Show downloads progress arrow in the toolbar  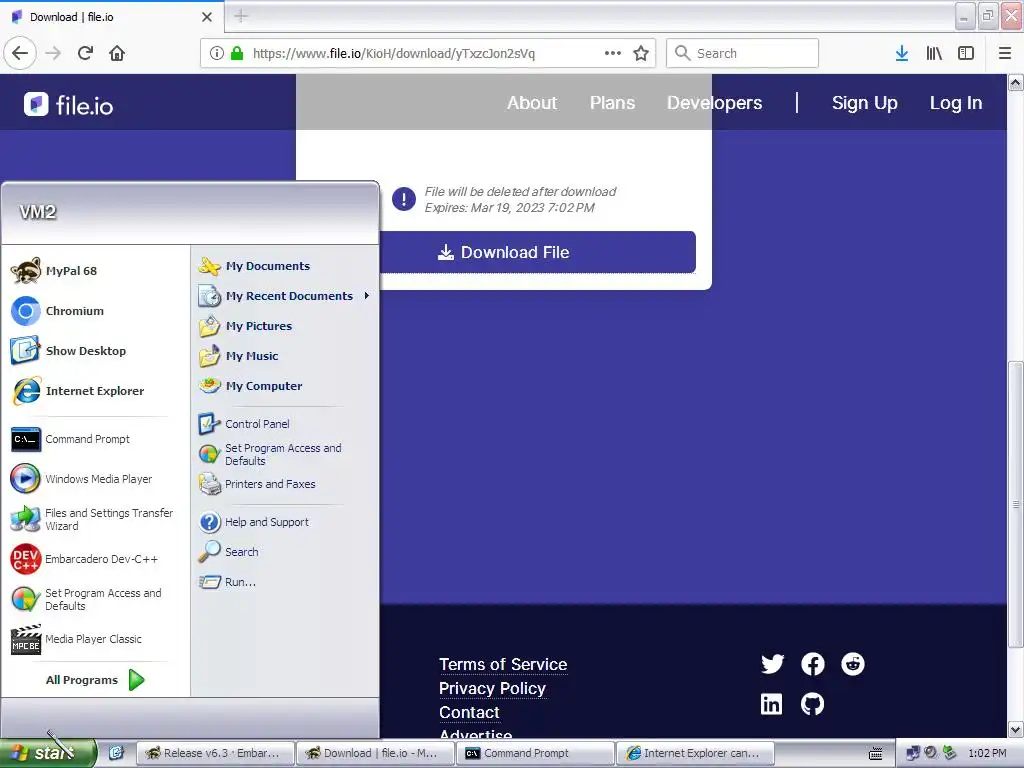point(902,53)
